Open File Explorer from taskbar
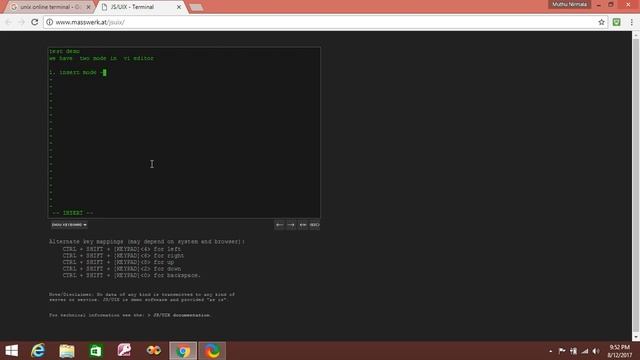Image resolution: width=640 pixels, height=360 pixels. [x=67, y=351]
